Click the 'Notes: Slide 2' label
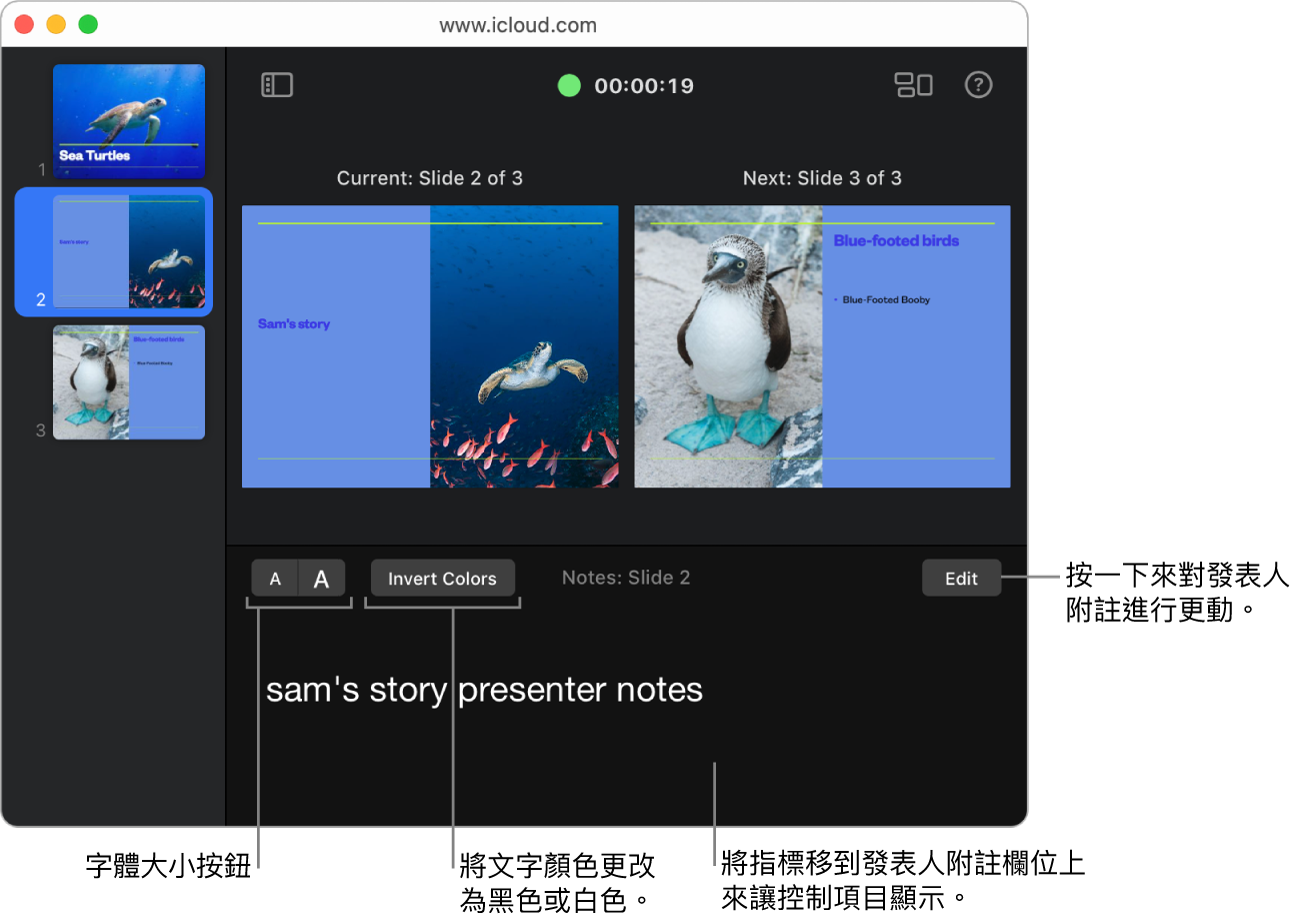1311x924 pixels. tap(626, 577)
